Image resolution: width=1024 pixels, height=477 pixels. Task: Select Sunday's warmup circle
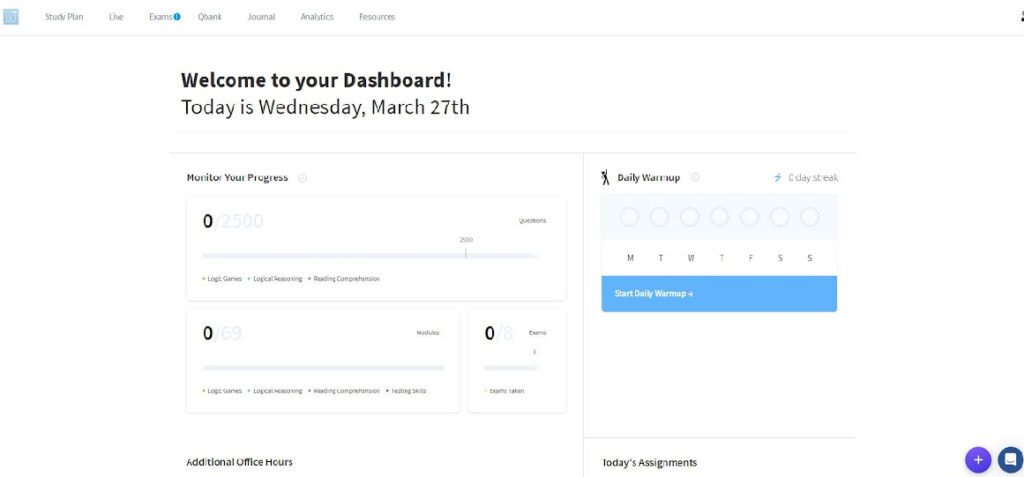[x=809, y=217]
